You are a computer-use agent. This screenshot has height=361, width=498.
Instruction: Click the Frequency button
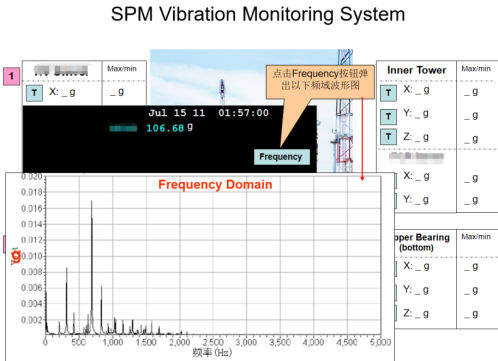point(282,157)
